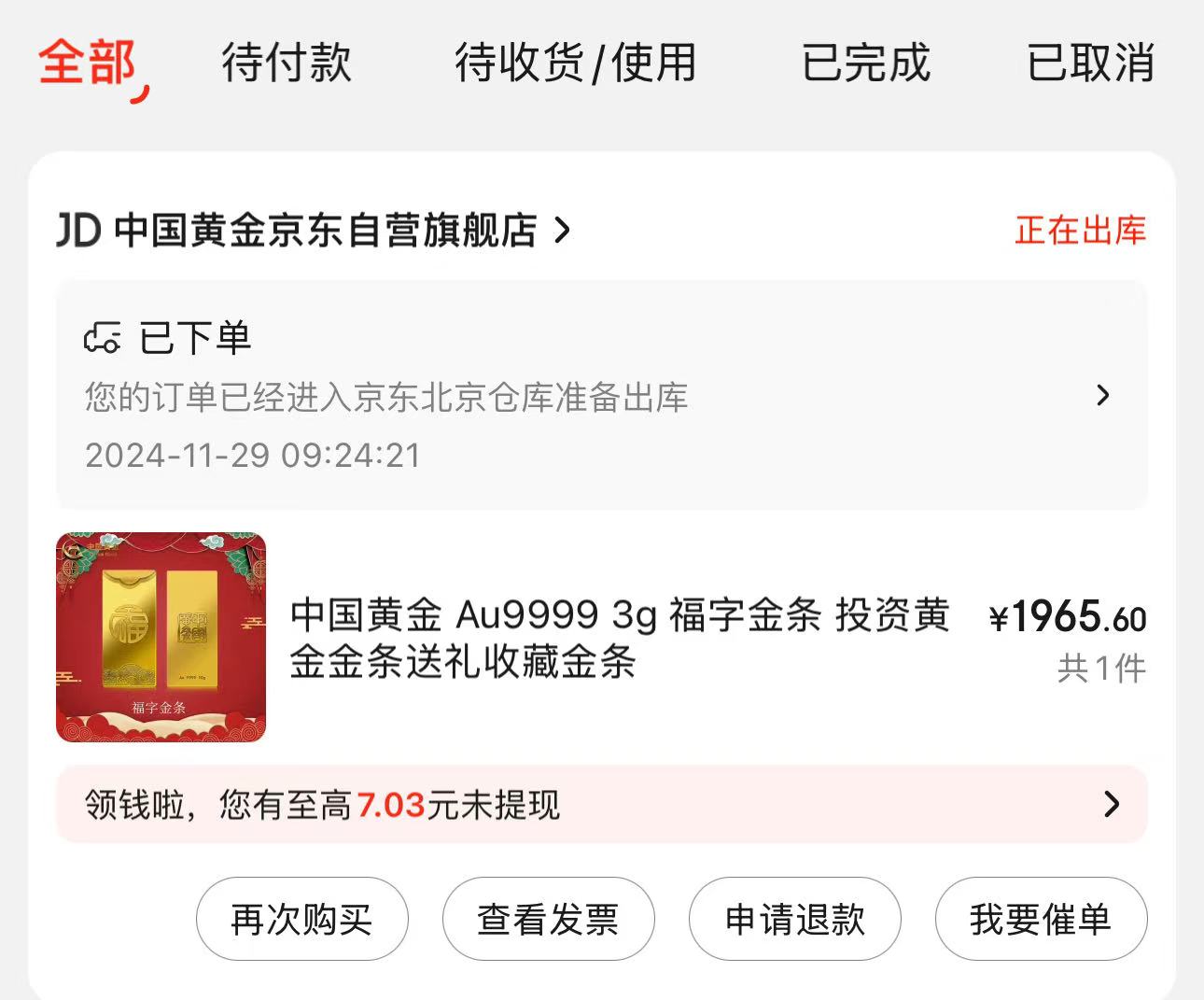1204x1000 pixels.
Task: Tap the 正在出库 order status
Action: [1080, 231]
